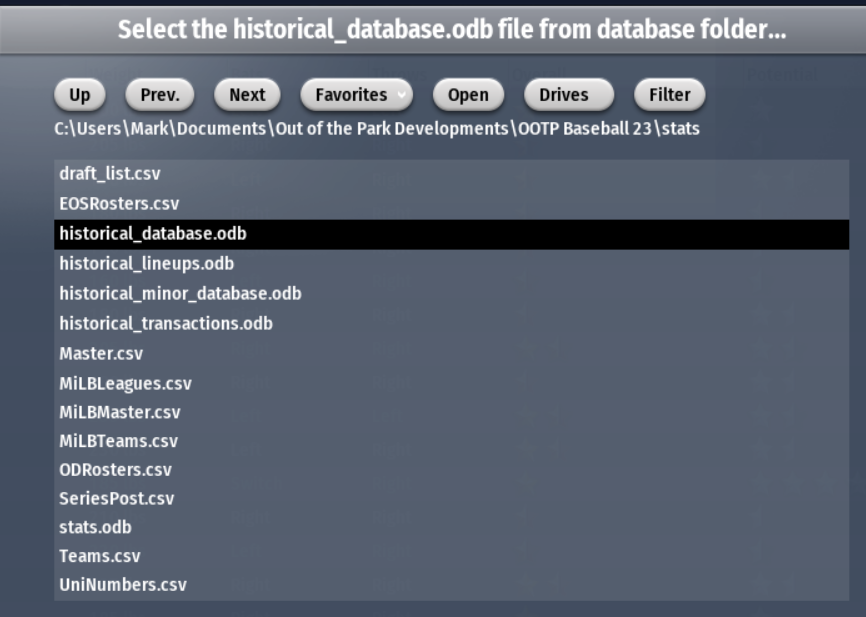Click the Open button
Viewport: 866px width, 617px height.
click(468, 95)
